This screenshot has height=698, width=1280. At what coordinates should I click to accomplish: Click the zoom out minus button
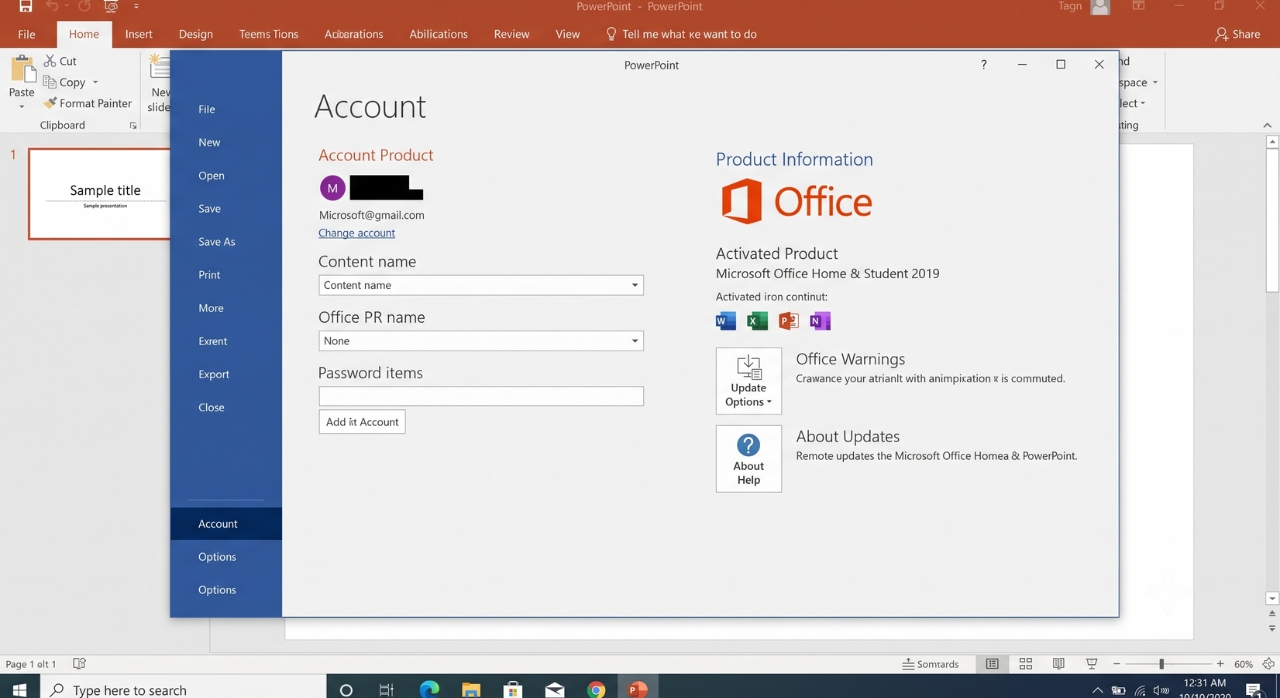1117,664
